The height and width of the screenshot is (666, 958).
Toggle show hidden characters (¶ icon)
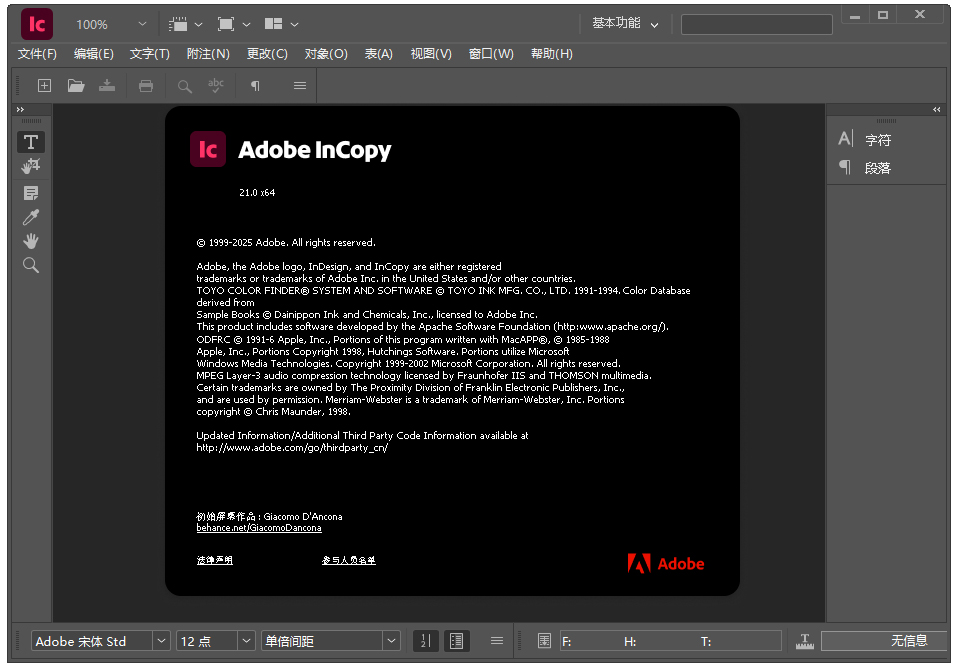point(253,85)
